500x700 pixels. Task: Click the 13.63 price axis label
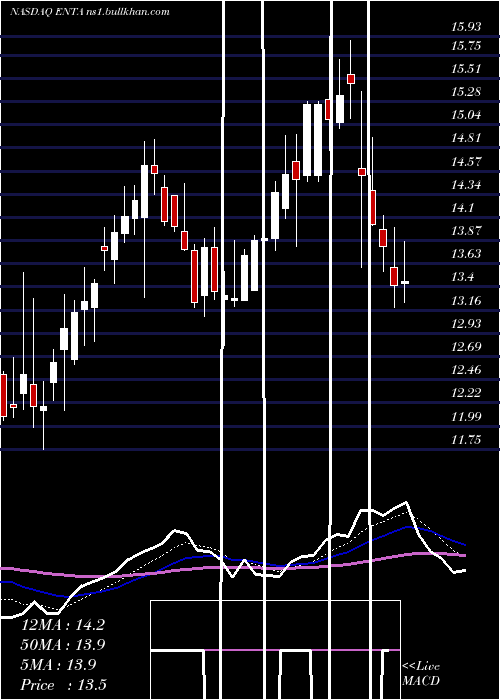pyautogui.click(x=467, y=254)
